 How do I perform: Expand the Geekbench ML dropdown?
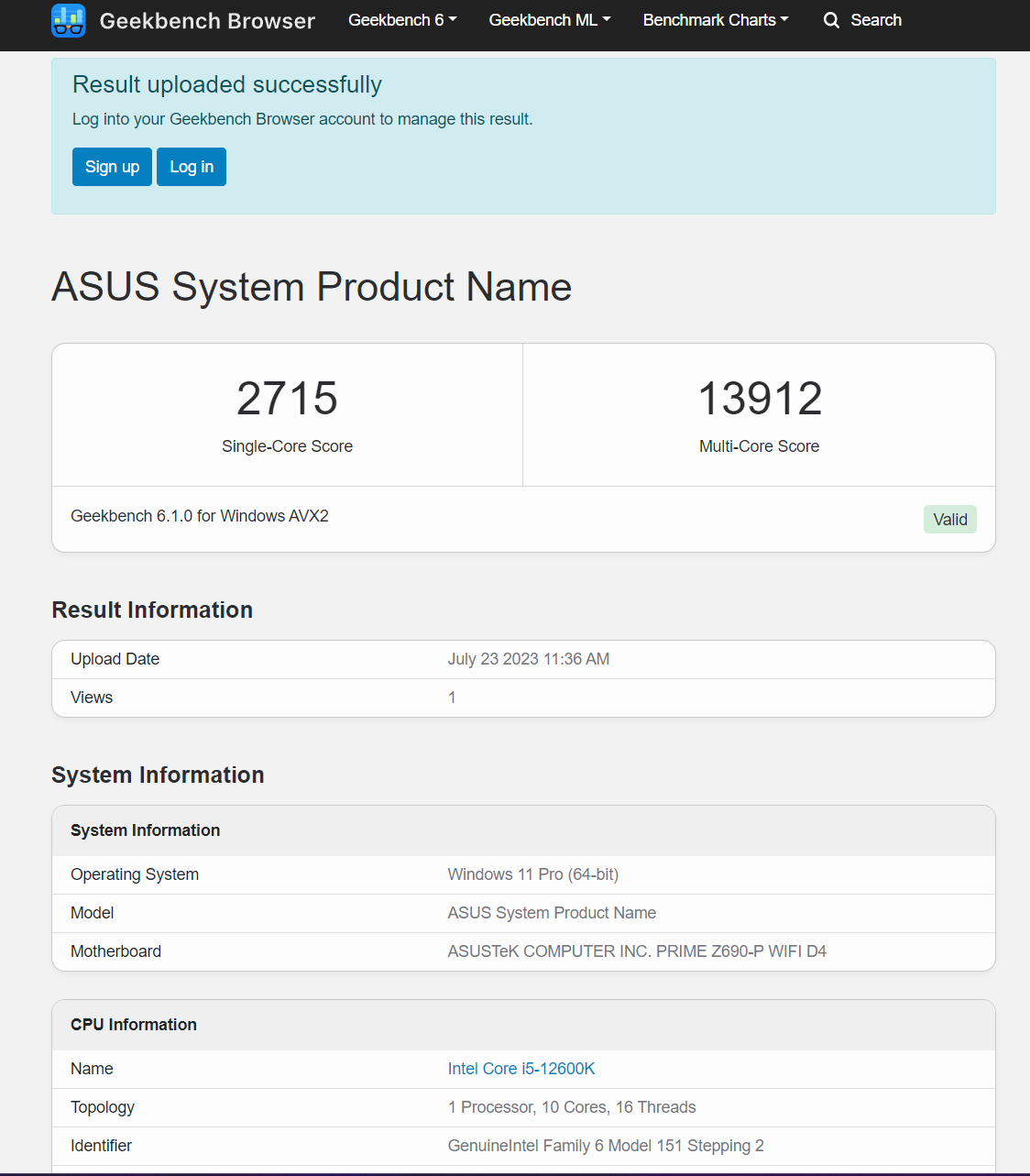(x=549, y=20)
